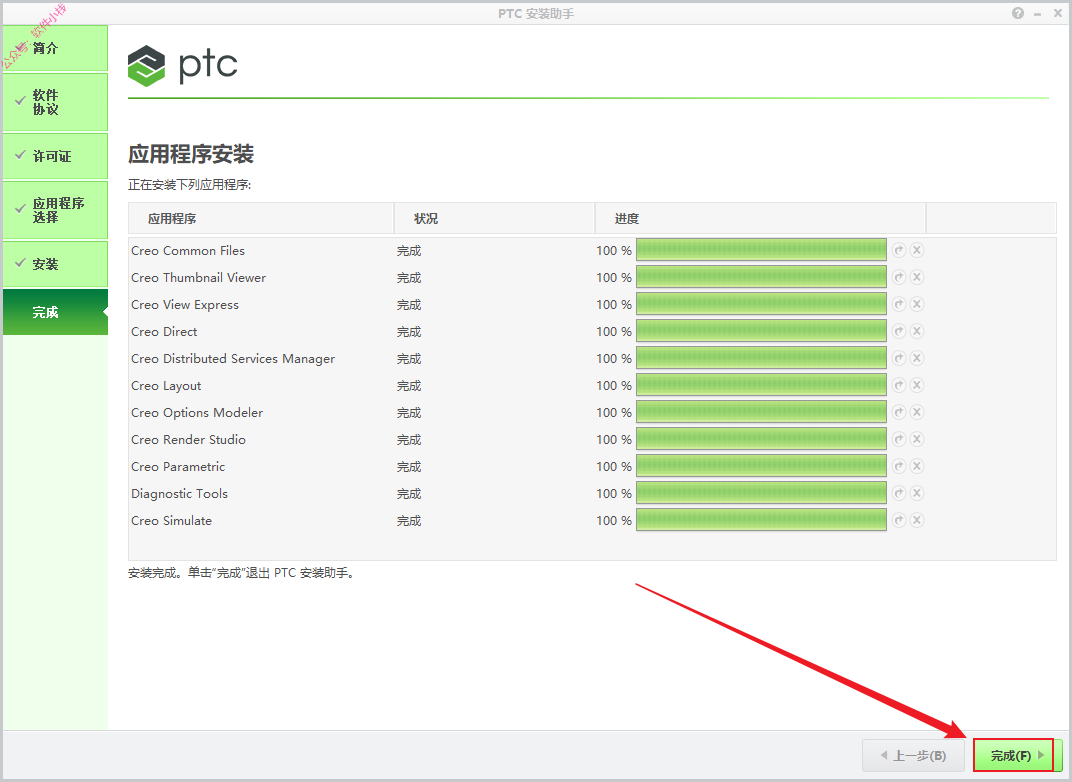Click the retry icon for Creo Simulate

pyautogui.click(x=899, y=520)
